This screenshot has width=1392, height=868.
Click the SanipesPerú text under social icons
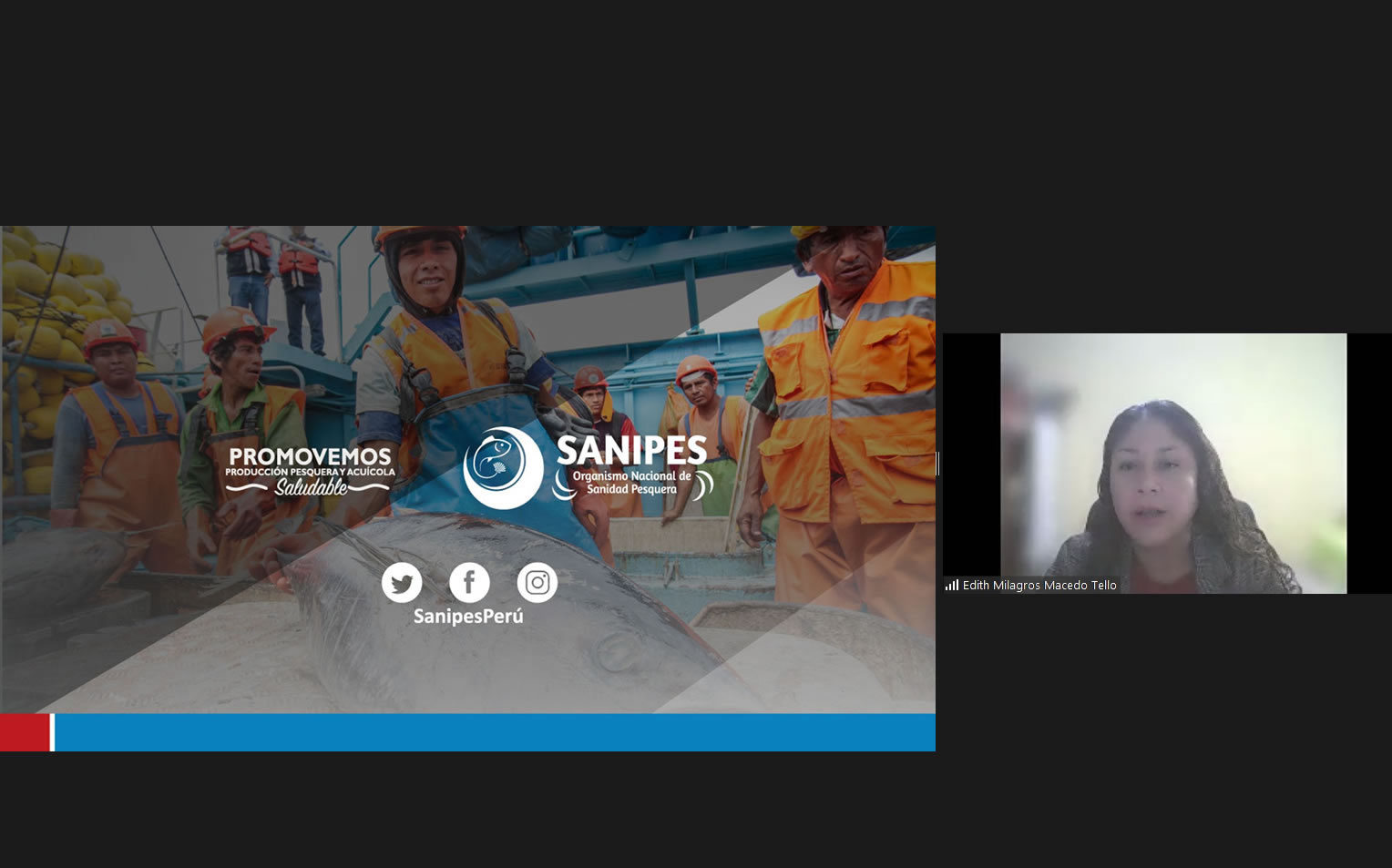click(468, 617)
